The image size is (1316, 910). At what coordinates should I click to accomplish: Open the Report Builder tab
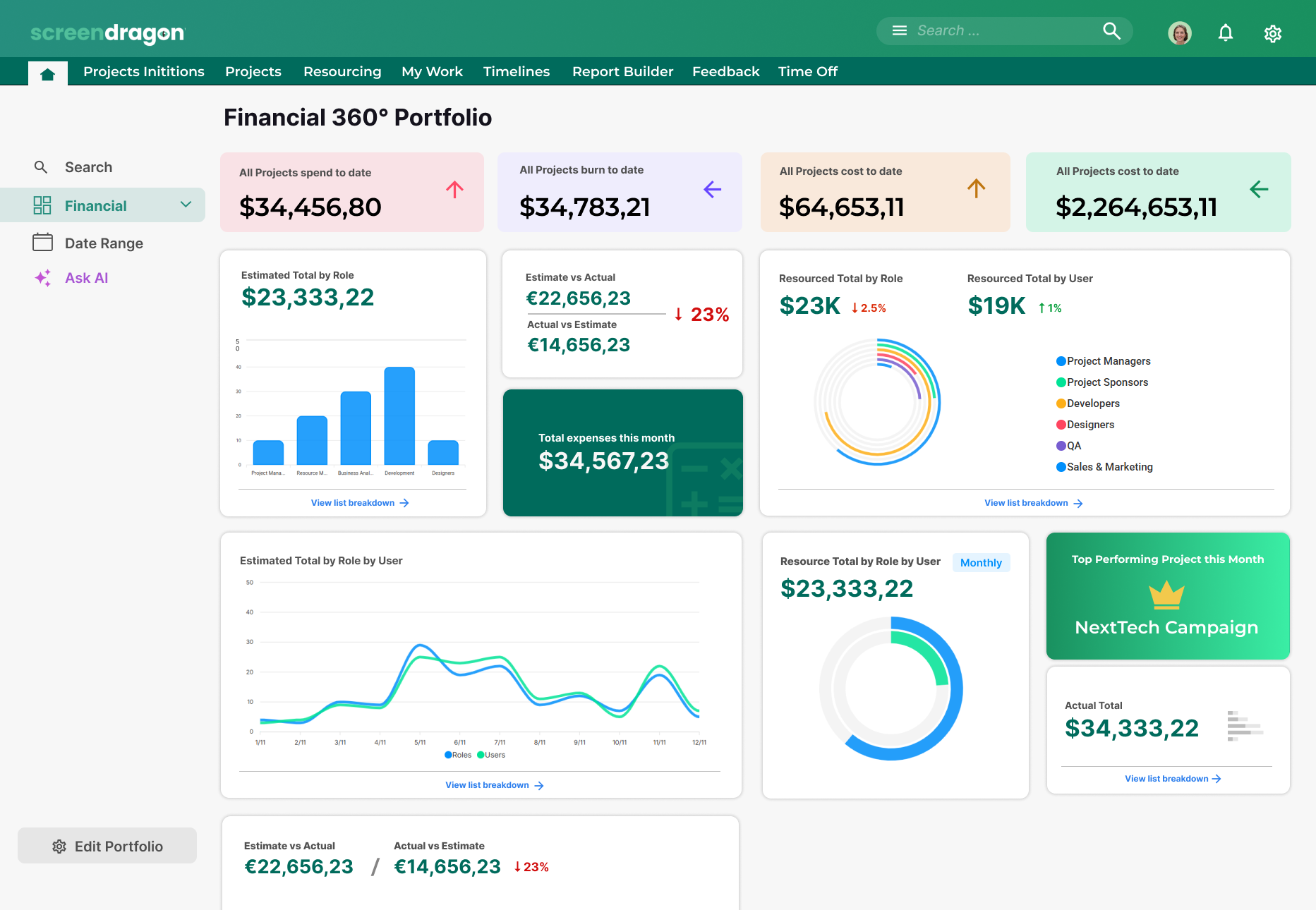point(622,72)
